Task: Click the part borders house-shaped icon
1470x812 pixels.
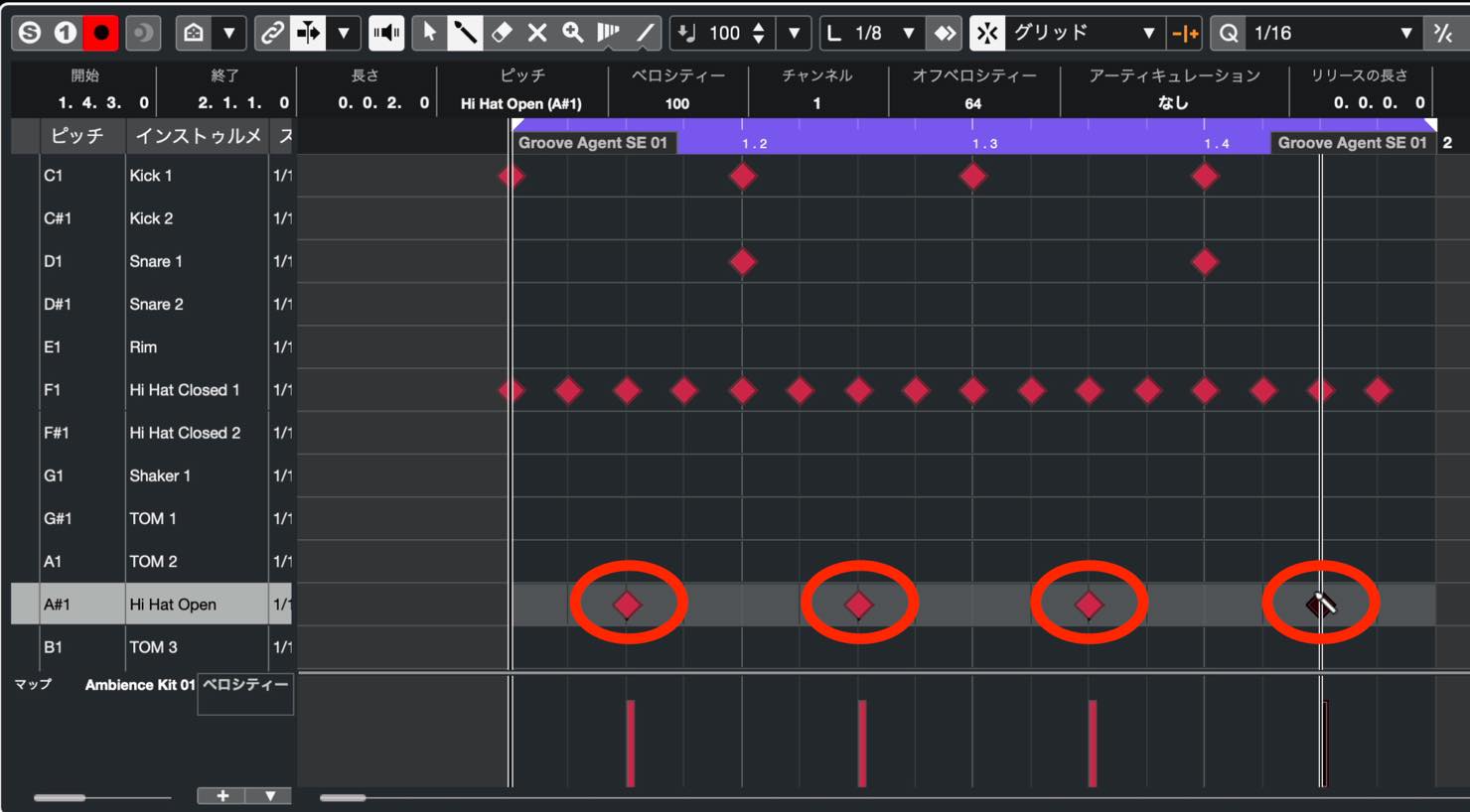Action: click(194, 33)
